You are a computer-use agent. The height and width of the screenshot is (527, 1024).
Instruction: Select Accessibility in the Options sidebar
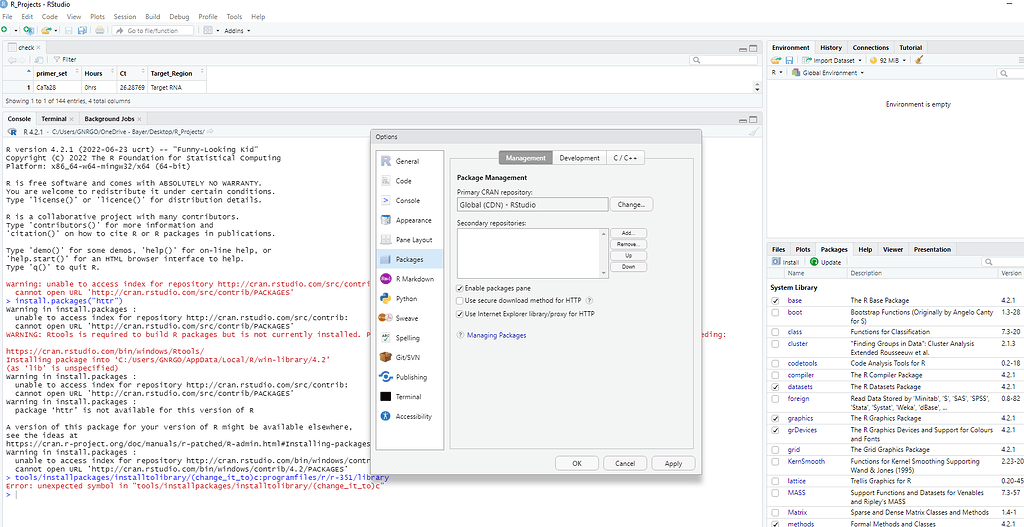410,416
